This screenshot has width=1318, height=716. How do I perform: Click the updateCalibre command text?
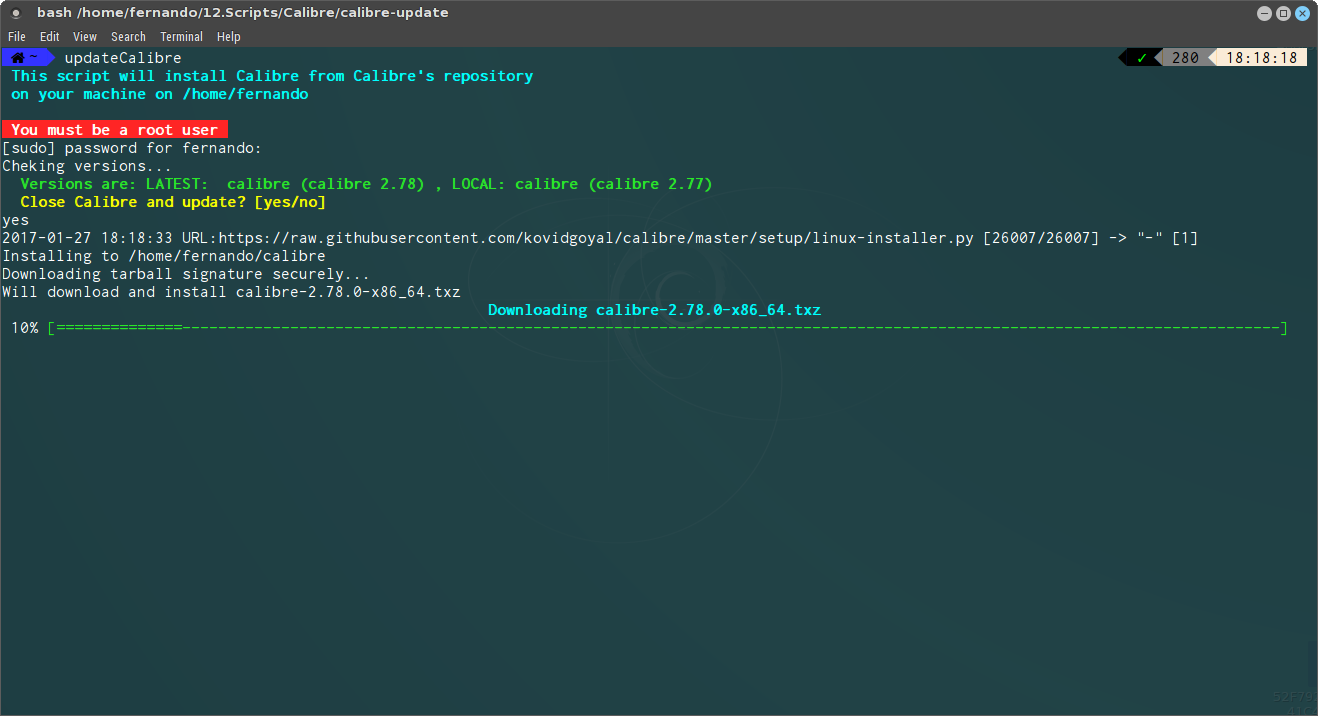[123, 58]
